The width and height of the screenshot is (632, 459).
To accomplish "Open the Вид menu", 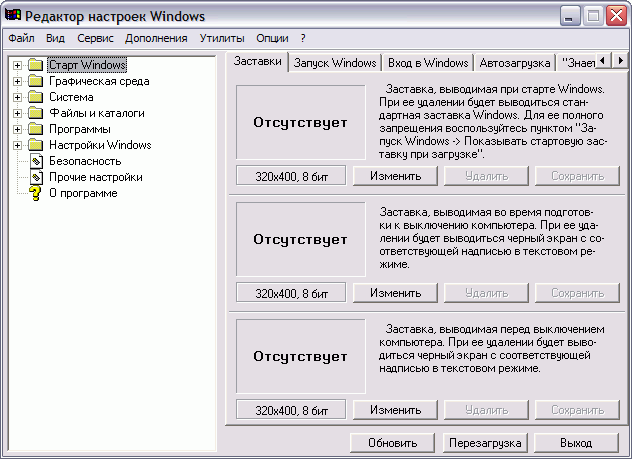I will pyautogui.click(x=55, y=38).
